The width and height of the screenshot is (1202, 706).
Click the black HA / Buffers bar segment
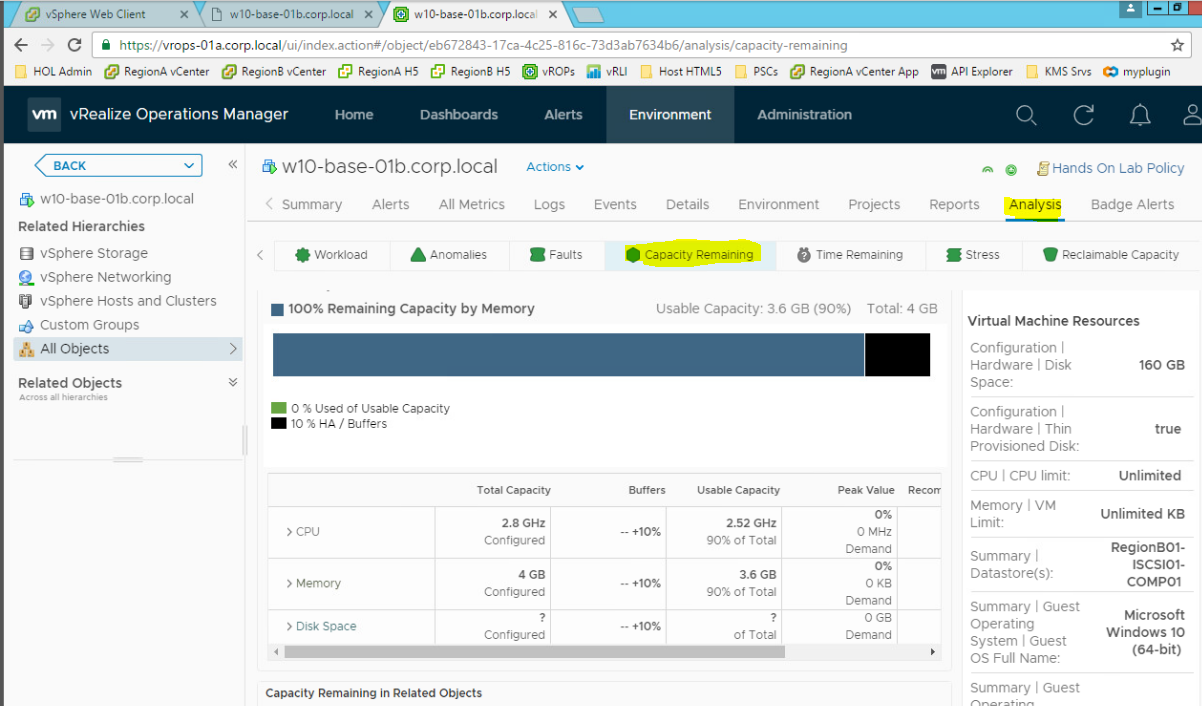pos(897,355)
